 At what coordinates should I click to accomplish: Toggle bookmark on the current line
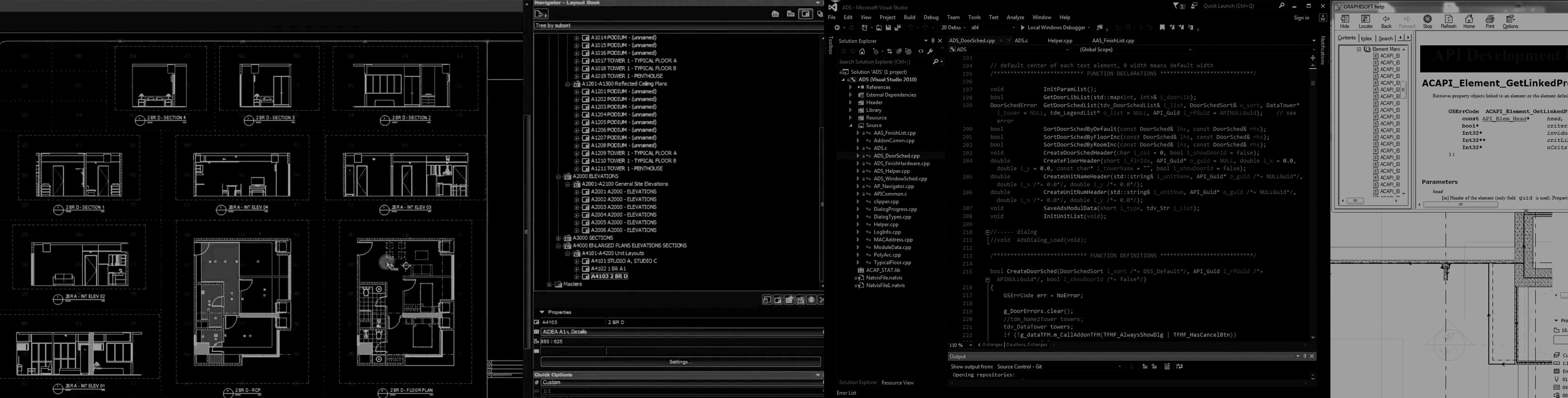pos(1162,27)
